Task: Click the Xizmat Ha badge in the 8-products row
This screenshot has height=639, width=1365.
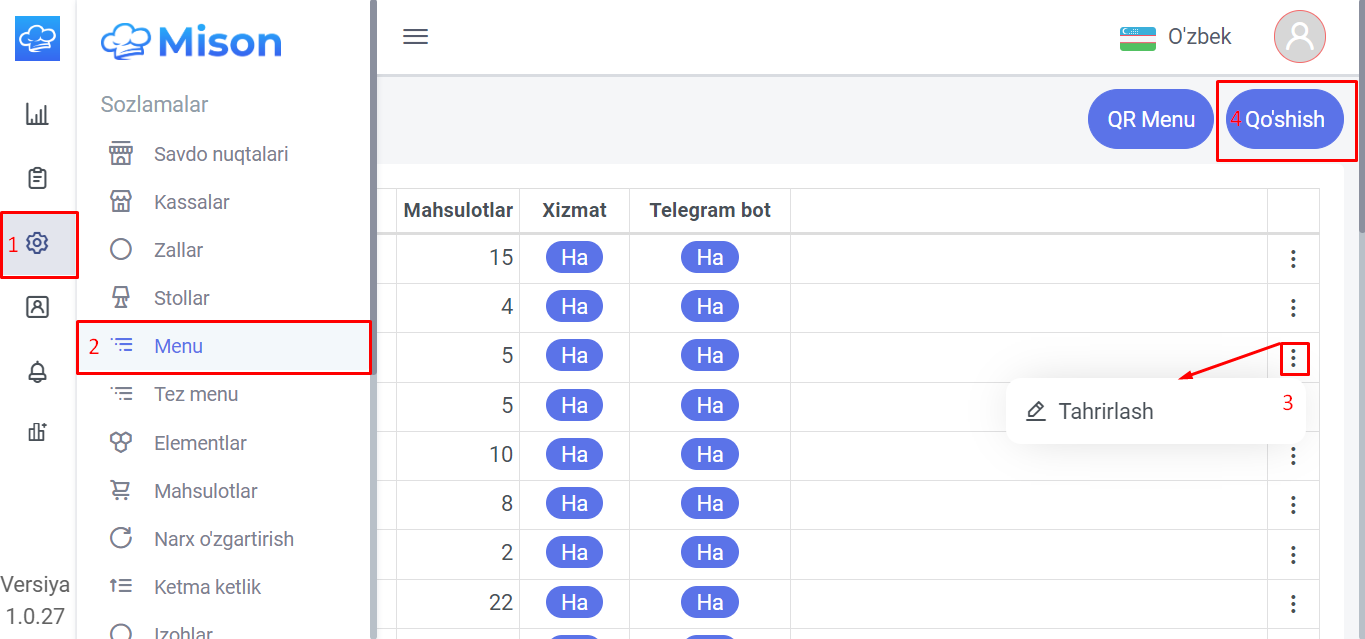Action: (574, 504)
